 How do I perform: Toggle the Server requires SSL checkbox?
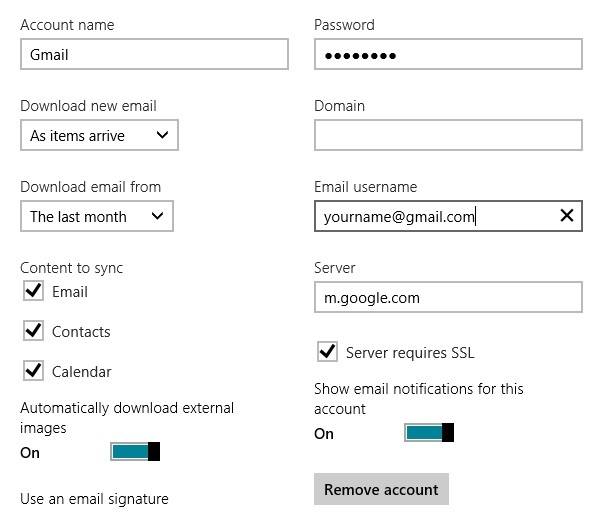[327, 352]
